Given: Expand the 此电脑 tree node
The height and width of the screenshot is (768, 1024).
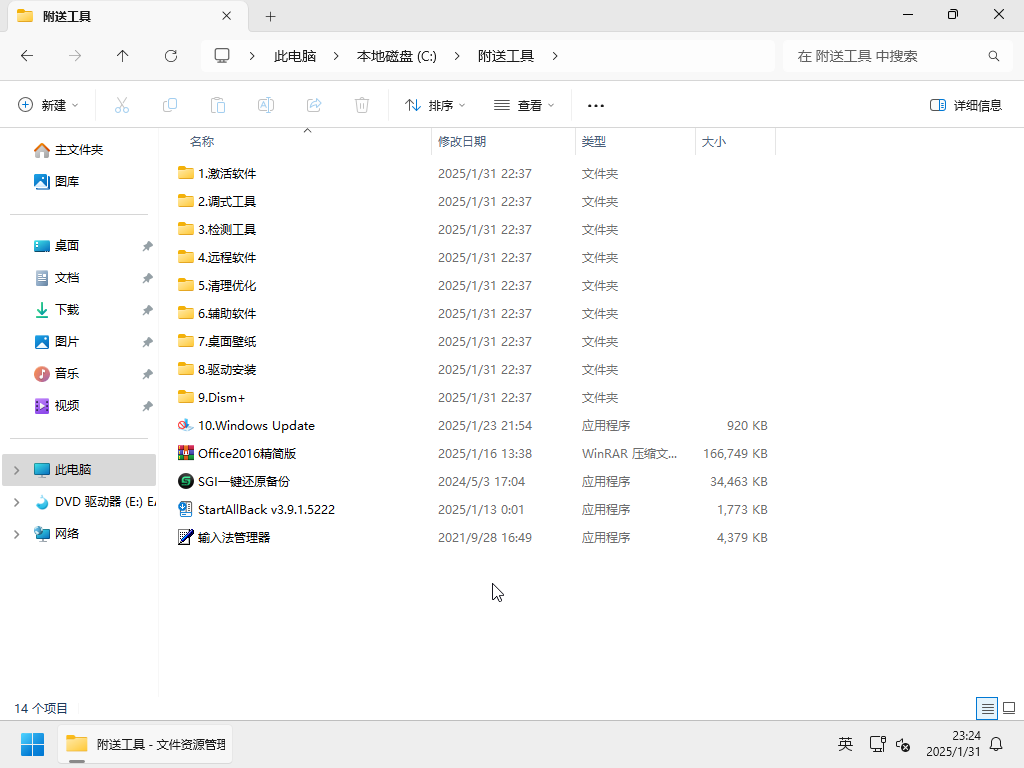Looking at the screenshot, I should (16, 469).
